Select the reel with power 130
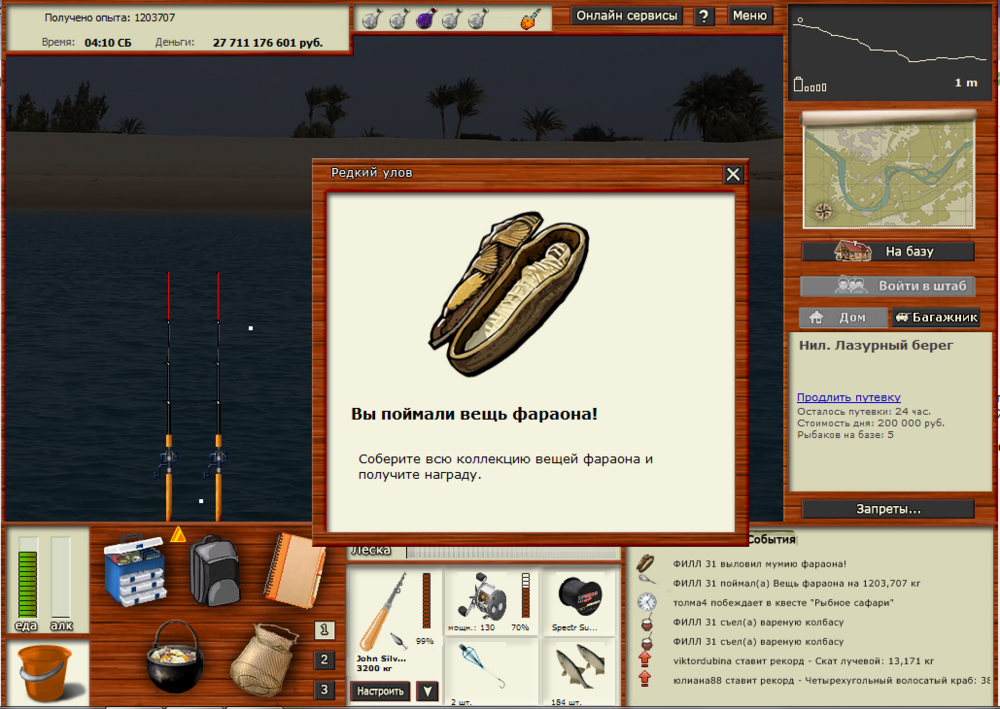 491,603
